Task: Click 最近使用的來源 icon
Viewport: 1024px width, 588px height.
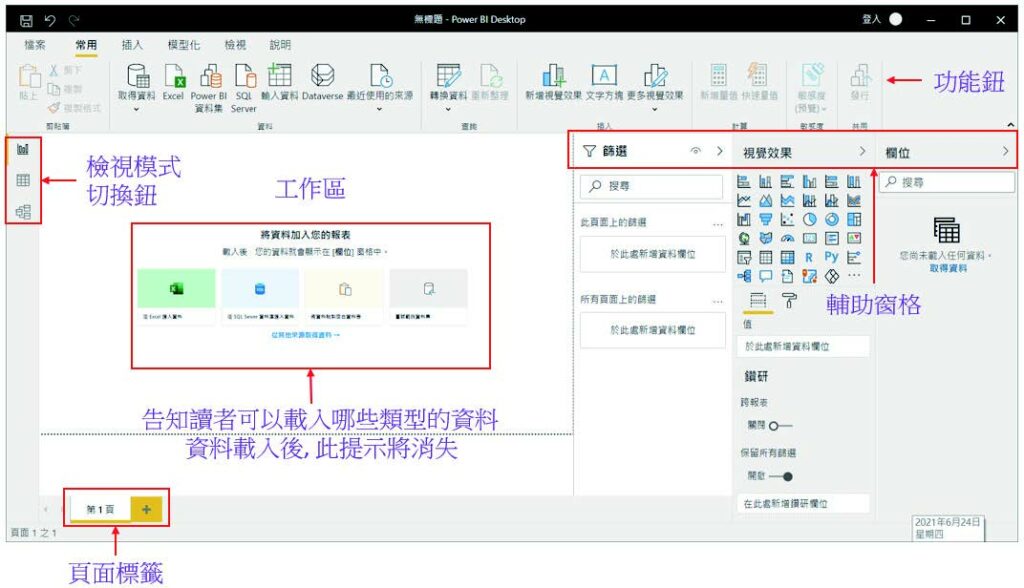Action: [380, 76]
